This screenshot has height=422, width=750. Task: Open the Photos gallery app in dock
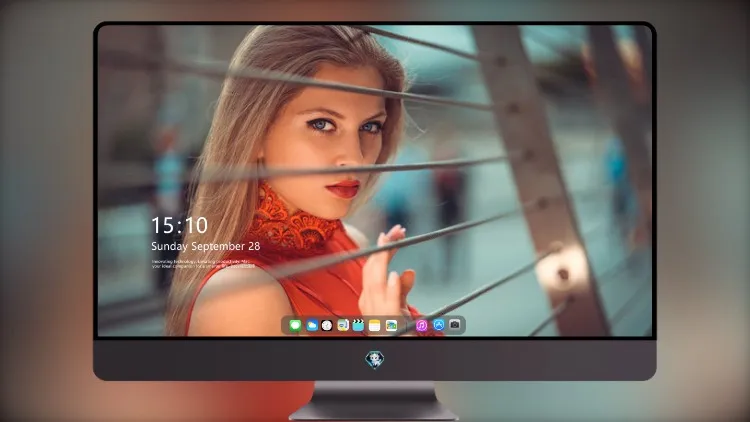pos(391,325)
